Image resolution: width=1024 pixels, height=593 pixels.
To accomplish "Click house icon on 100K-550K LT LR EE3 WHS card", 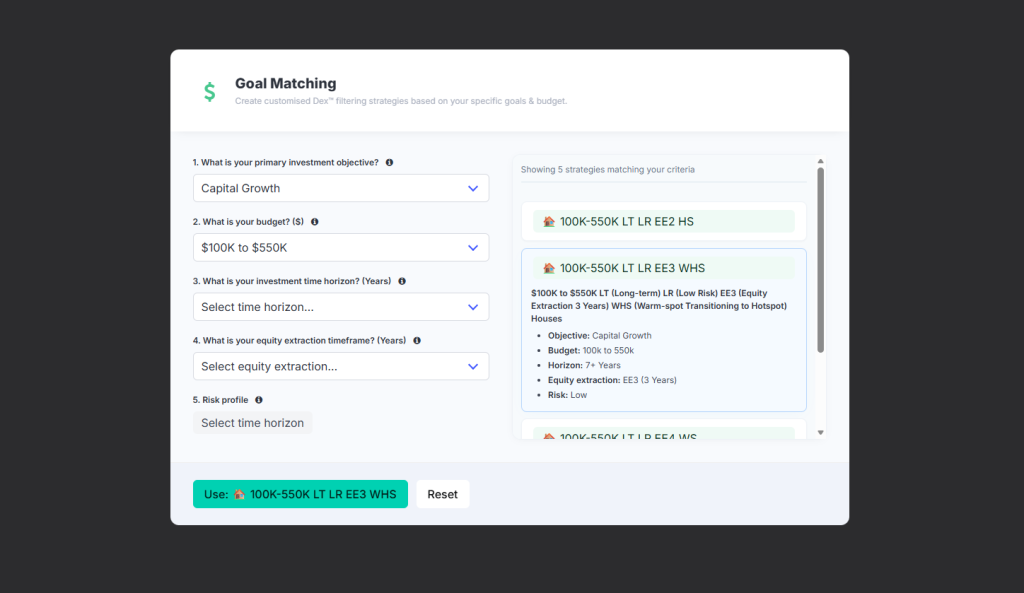I will tap(549, 268).
